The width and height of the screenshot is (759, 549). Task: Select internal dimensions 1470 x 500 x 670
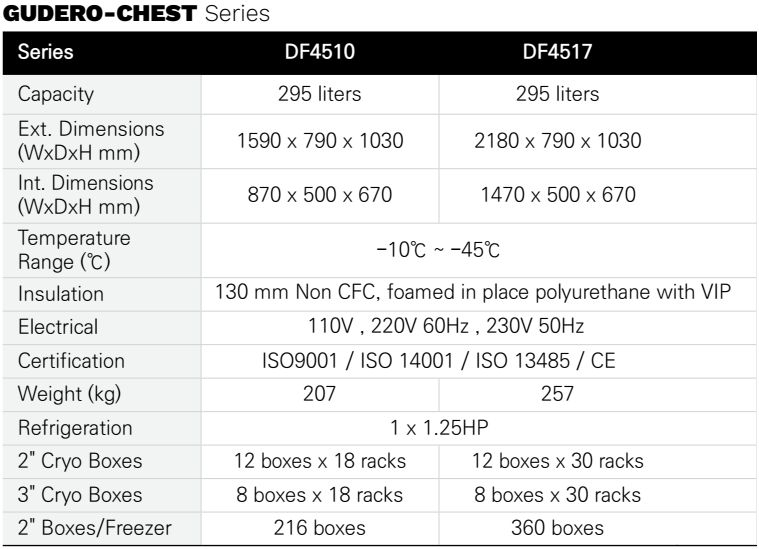(558, 195)
